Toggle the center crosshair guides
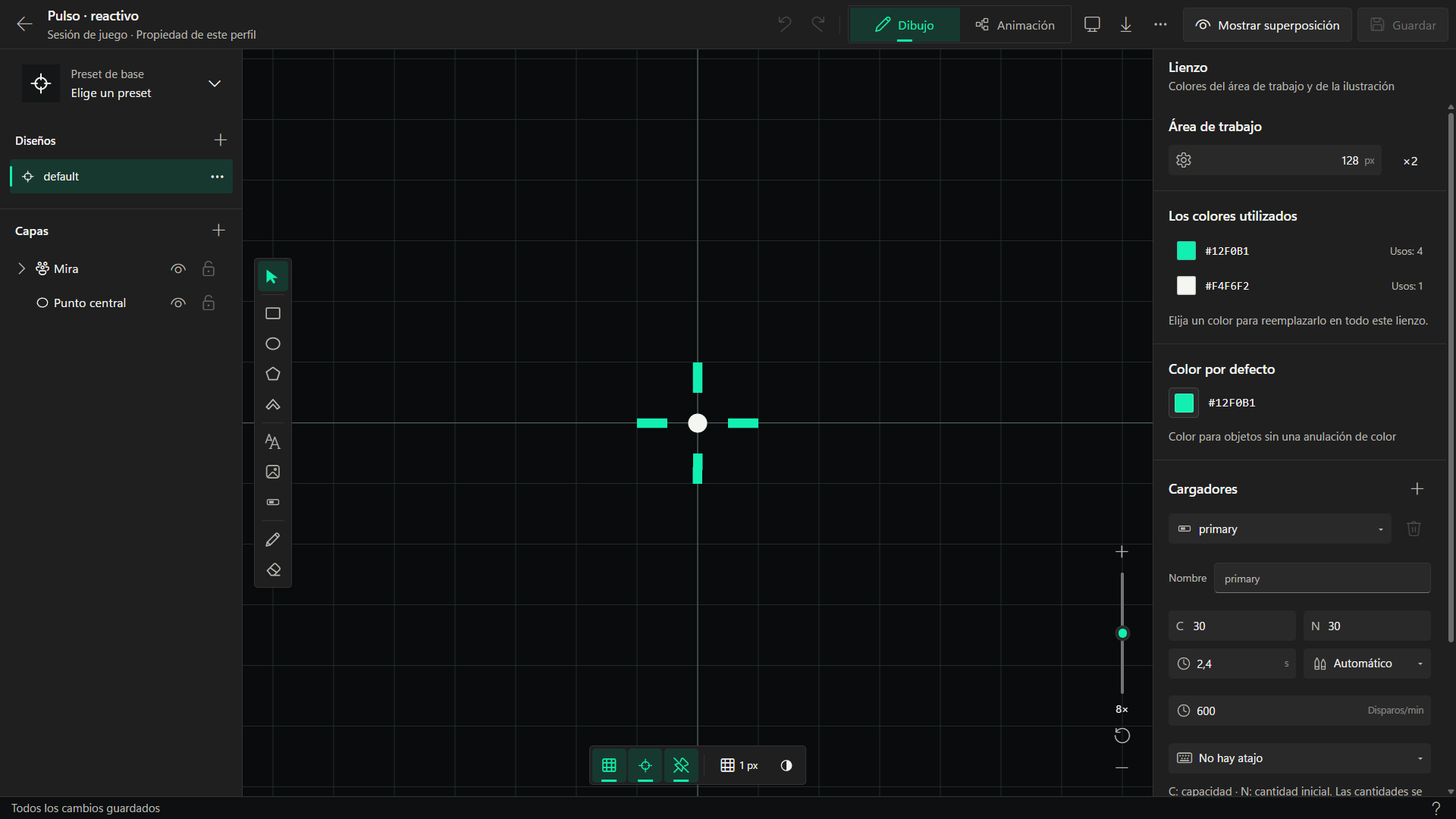Viewport: 1456px width, 819px height. point(645,765)
